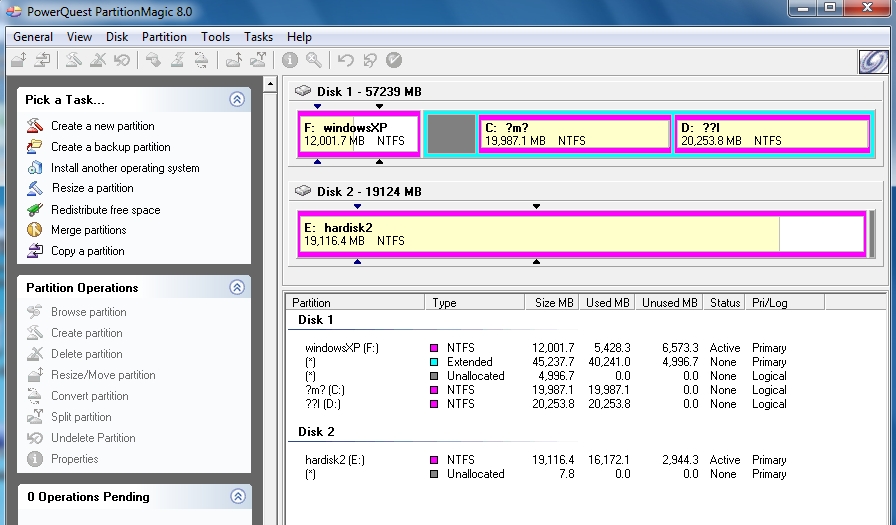Collapse the Pick a Task panel

coord(237,99)
